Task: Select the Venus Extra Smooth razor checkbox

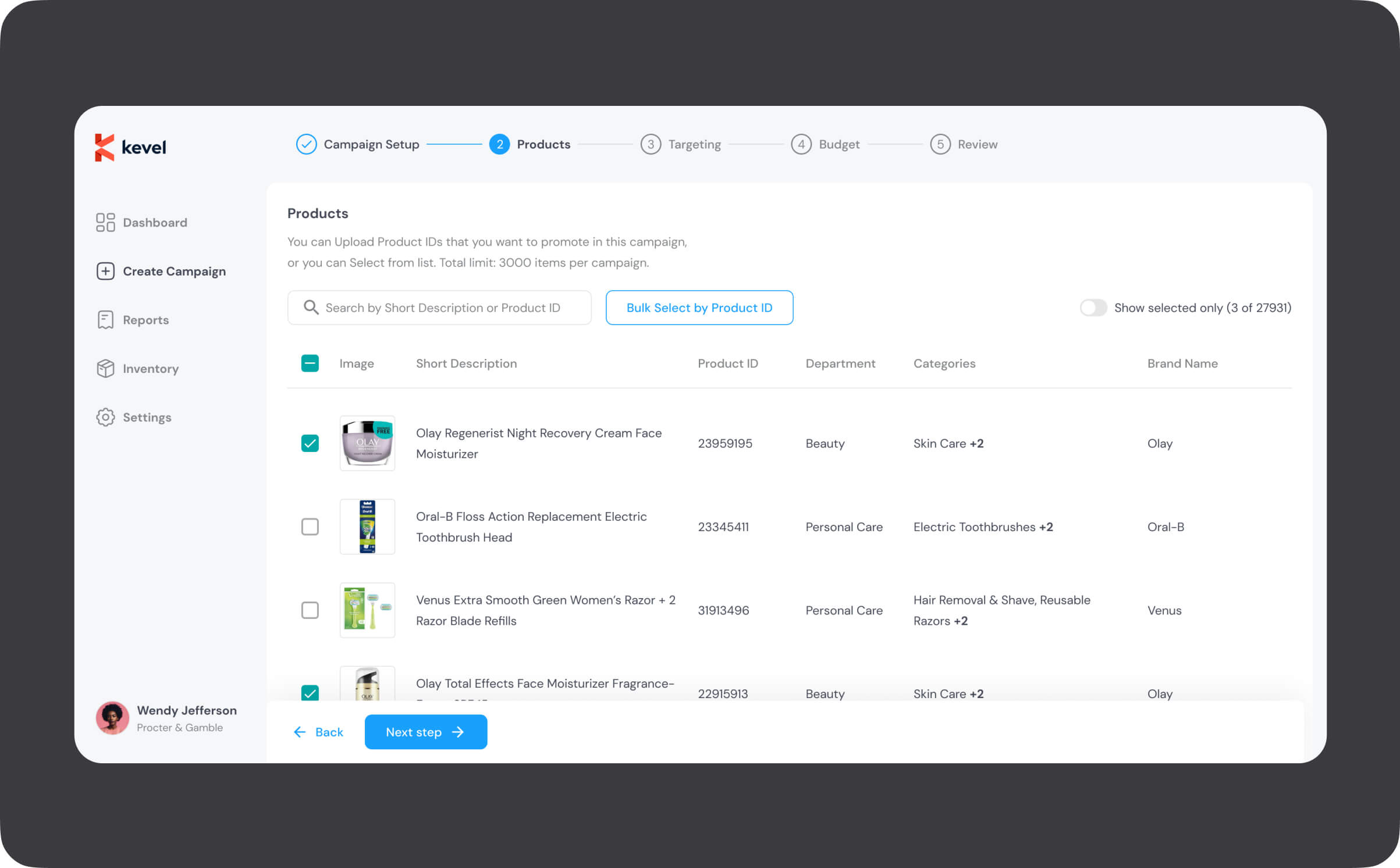Action: [x=310, y=610]
